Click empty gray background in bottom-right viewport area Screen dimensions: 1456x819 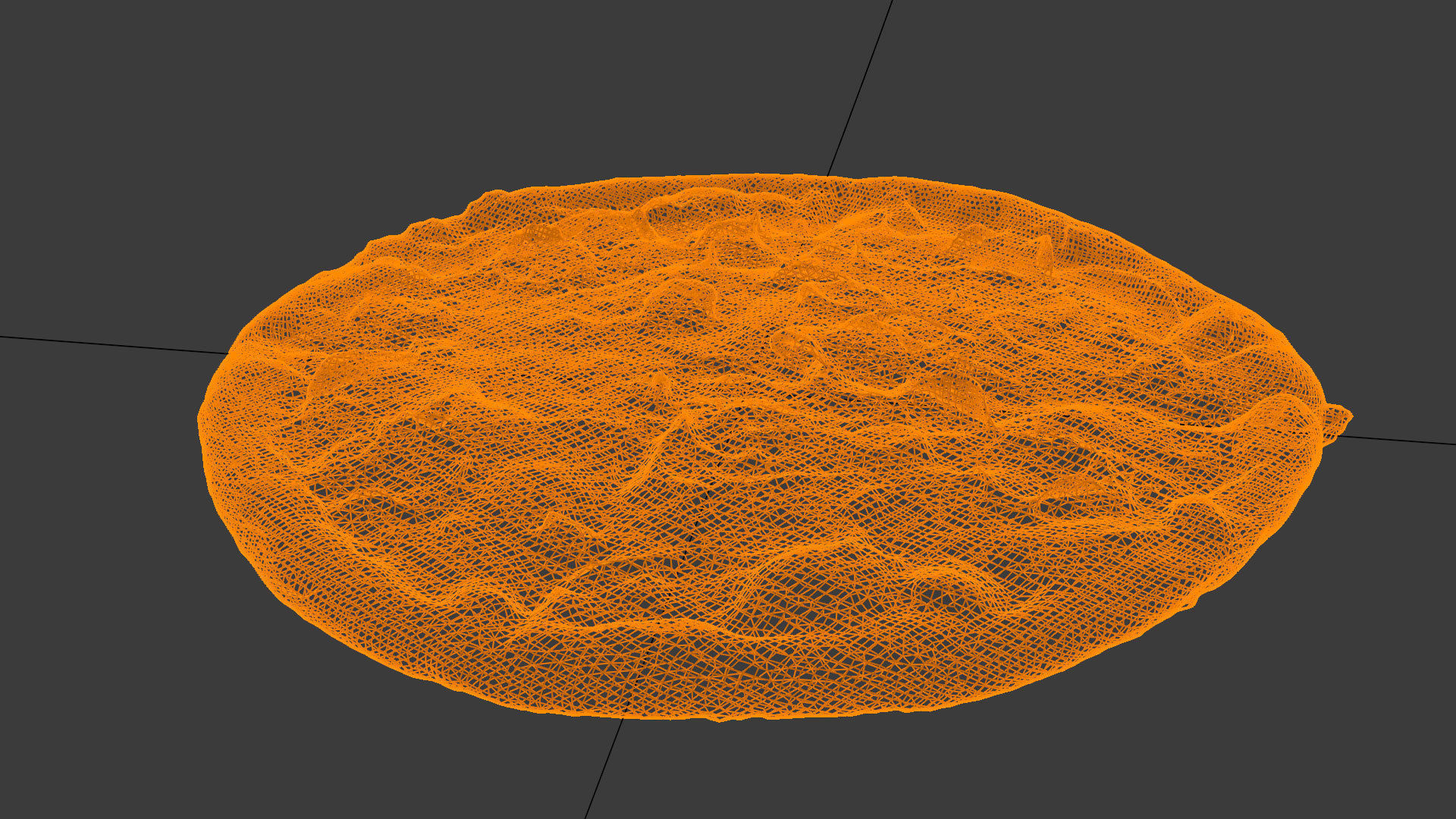pyautogui.click(x=1251, y=720)
